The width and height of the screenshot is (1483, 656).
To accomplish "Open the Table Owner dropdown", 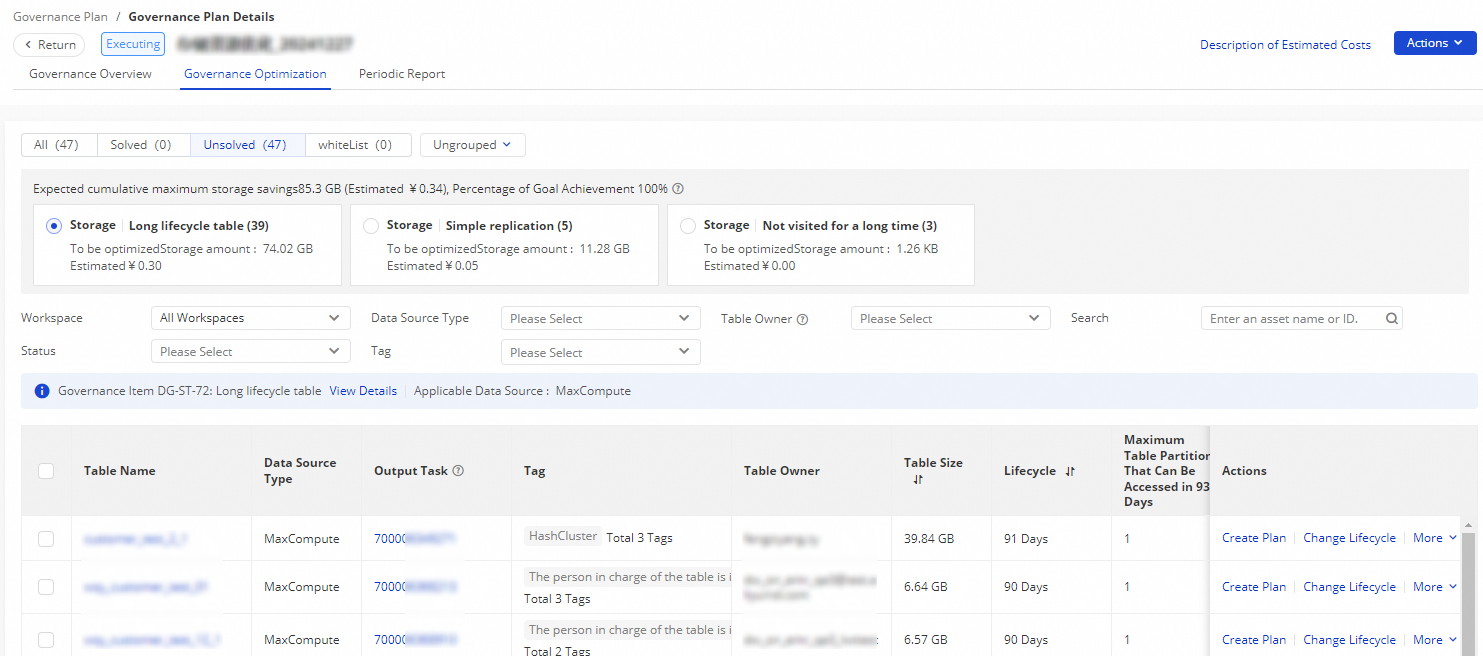I will tap(951, 318).
